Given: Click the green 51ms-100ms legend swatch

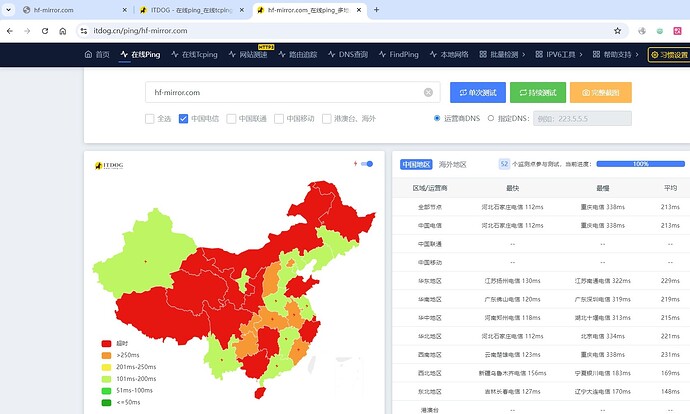Looking at the screenshot, I should pyautogui.click(x=106, y=391).
